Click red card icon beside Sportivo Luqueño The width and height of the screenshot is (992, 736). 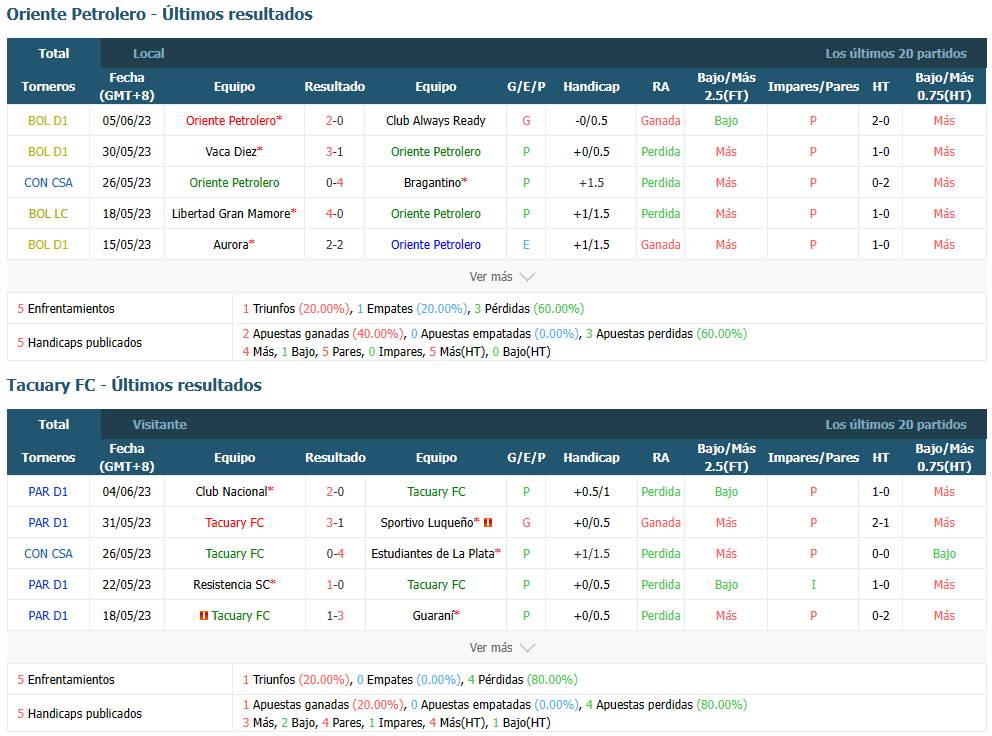[488, 523]
